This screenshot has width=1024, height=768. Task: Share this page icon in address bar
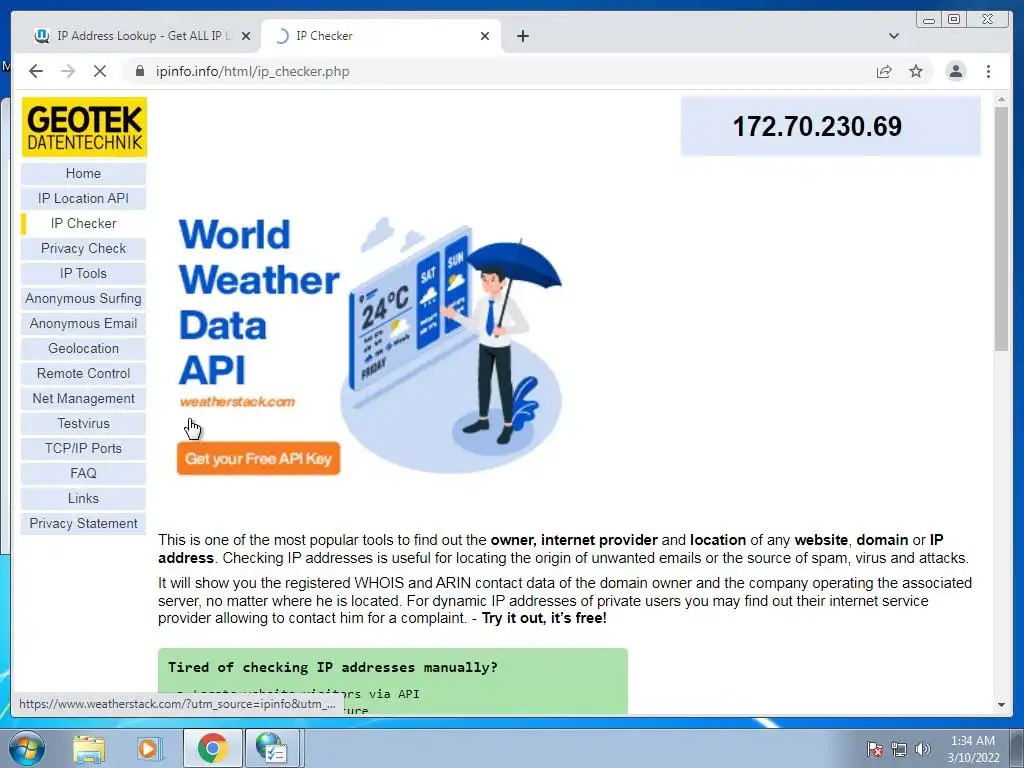(884, 71)
